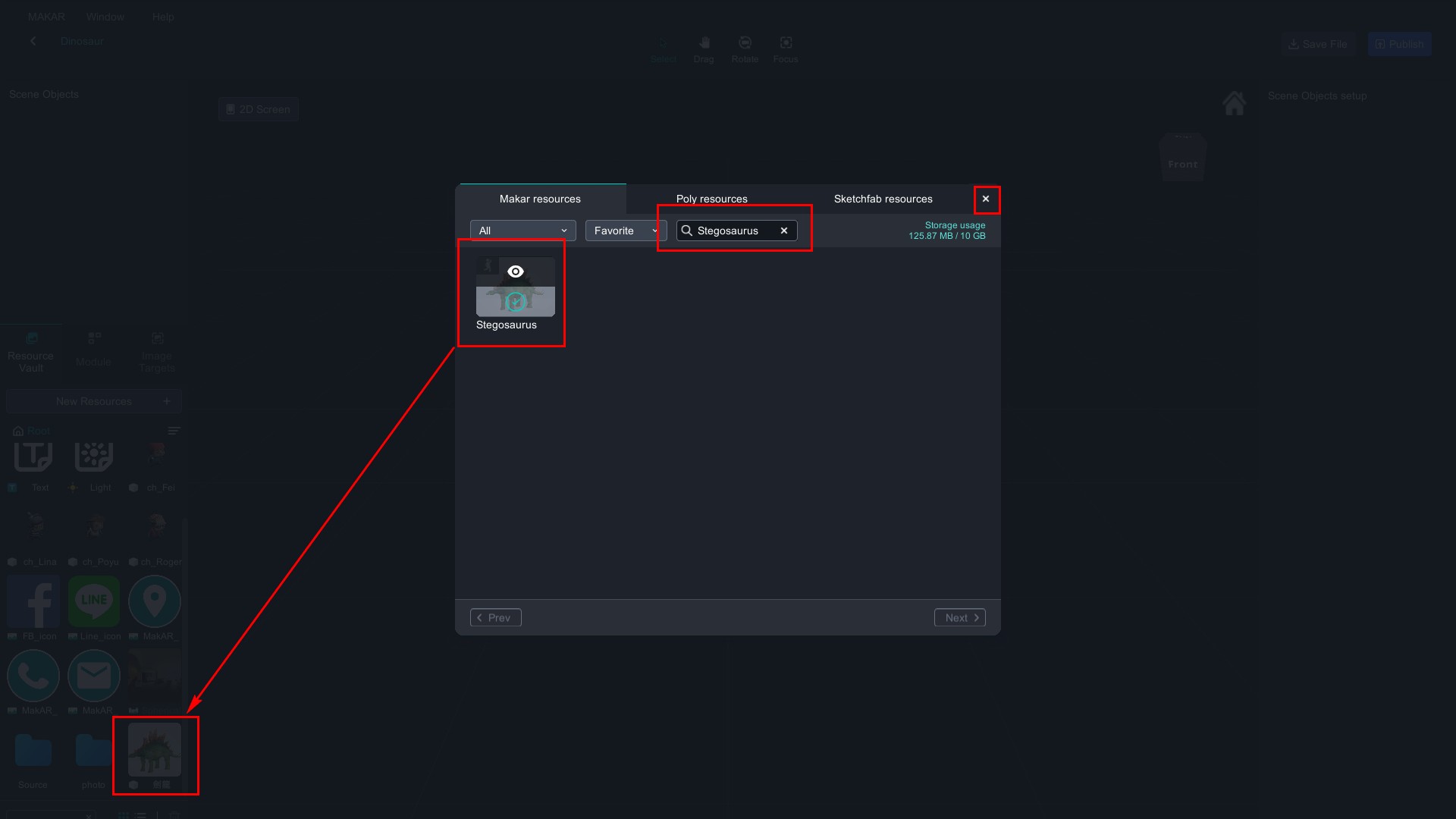Go to the Next results page

coord(959,618)
